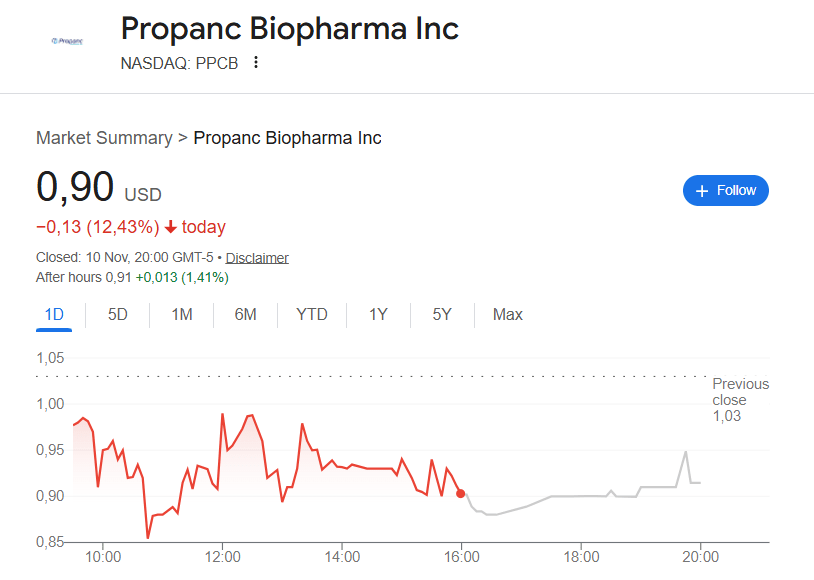This screenshot has width=814, height=580.
Task: Open the YTD chart view
Action: coord(312,314)
